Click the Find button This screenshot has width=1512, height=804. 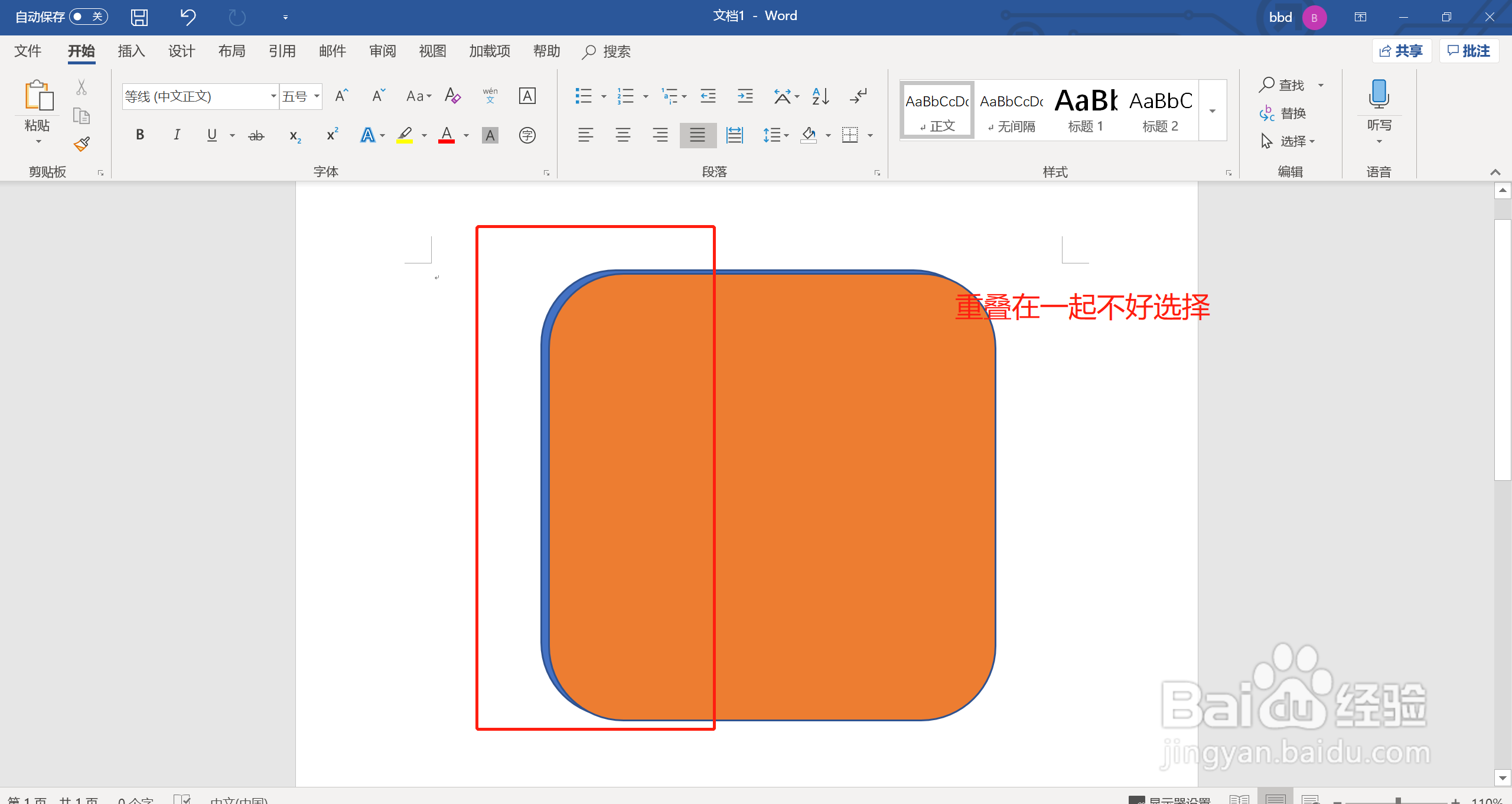point(1282,85)
